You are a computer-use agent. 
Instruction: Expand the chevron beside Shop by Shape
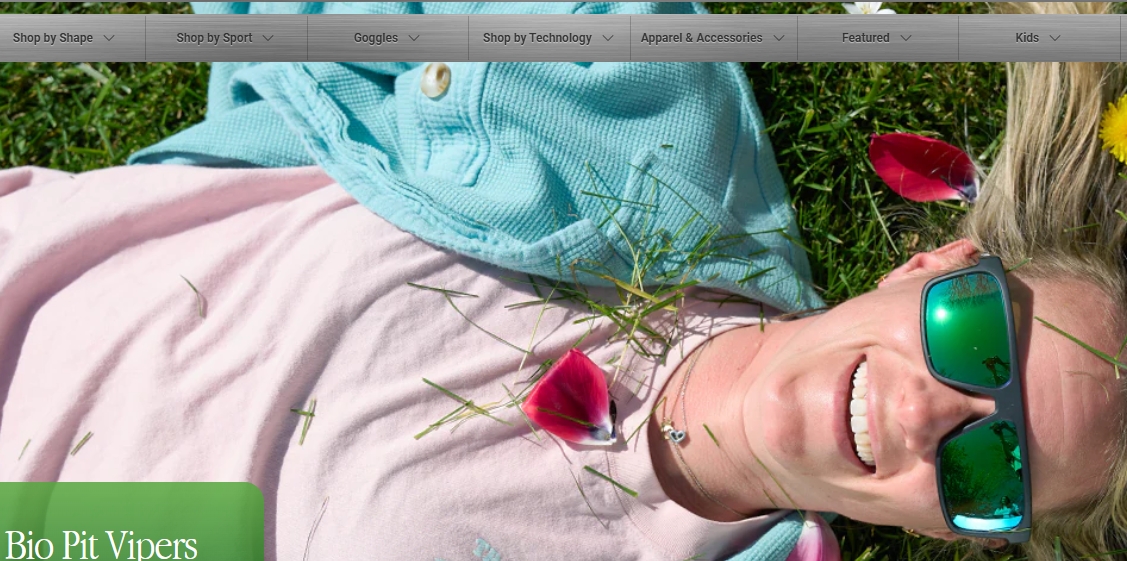pos(109,38)
